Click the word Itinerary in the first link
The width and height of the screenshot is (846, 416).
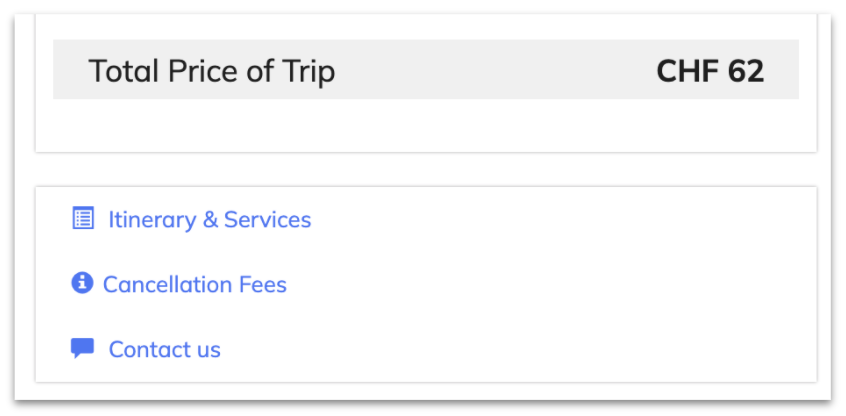152,220
